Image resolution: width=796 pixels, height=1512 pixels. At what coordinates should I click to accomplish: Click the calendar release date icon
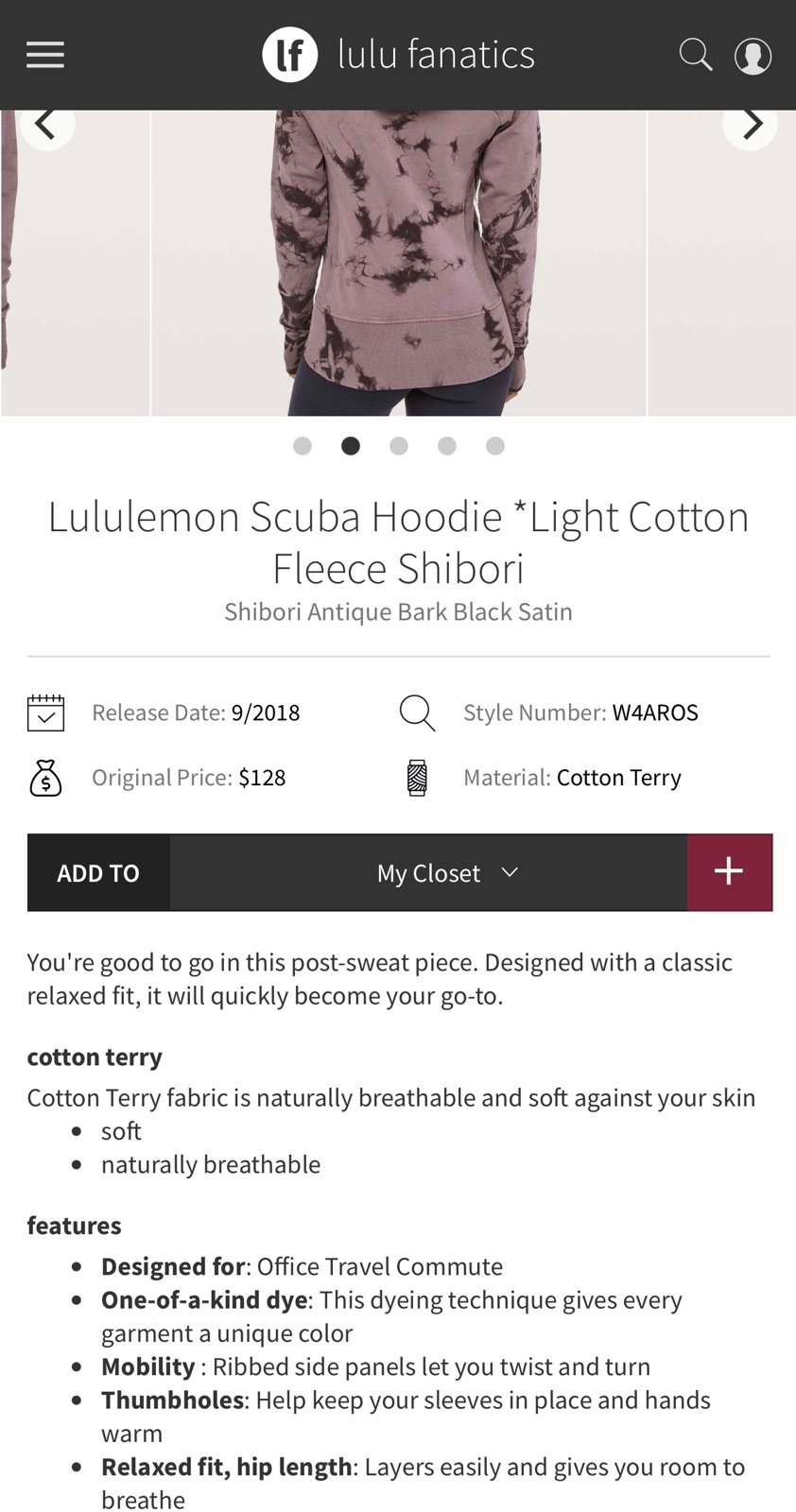tap(45, 713)
